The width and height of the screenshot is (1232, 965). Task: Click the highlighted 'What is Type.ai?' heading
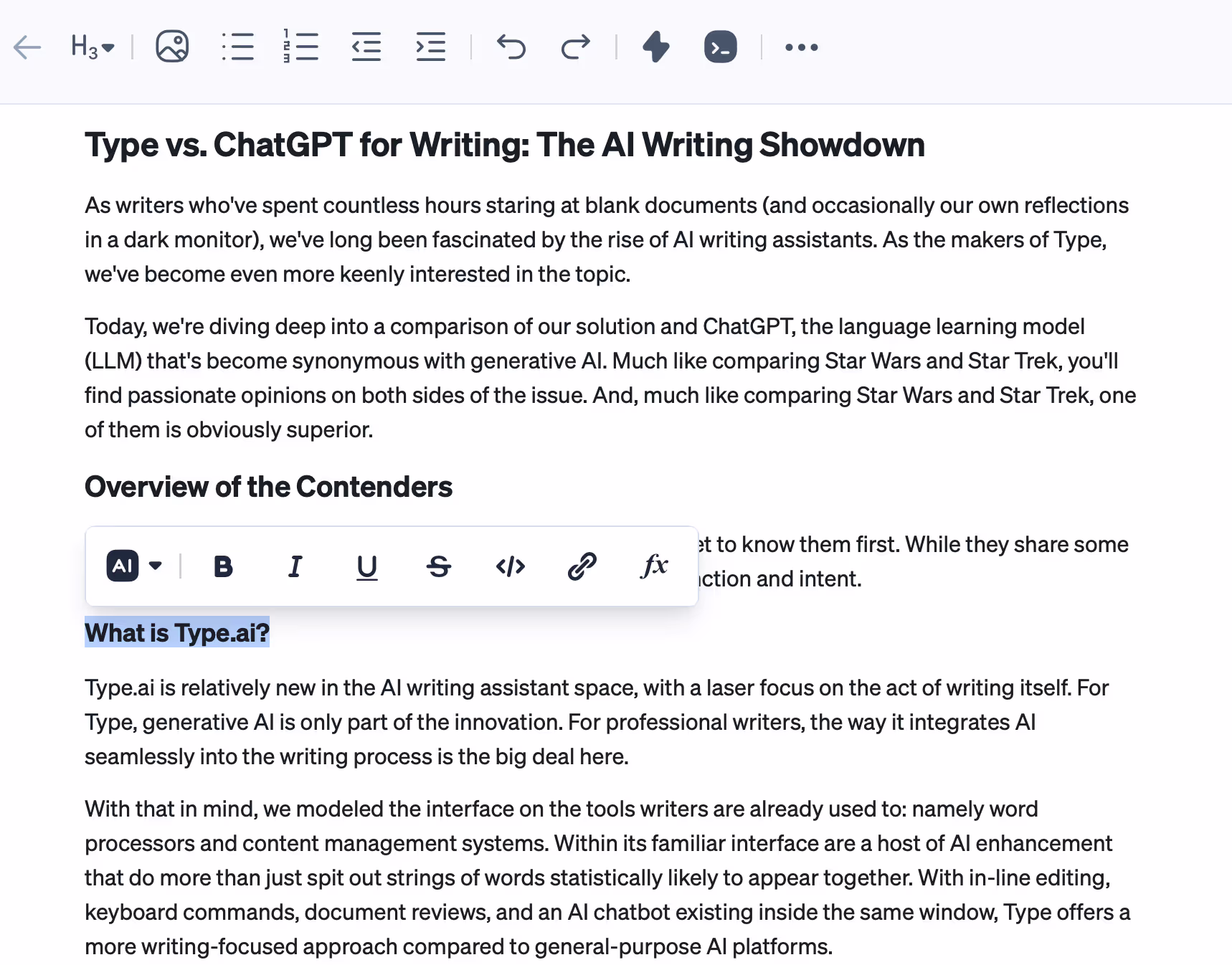177,632
